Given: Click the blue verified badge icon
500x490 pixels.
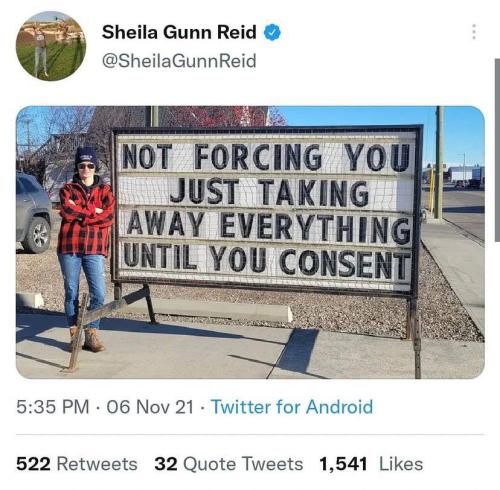Looking at the screenshot, I should pos(272,32).
